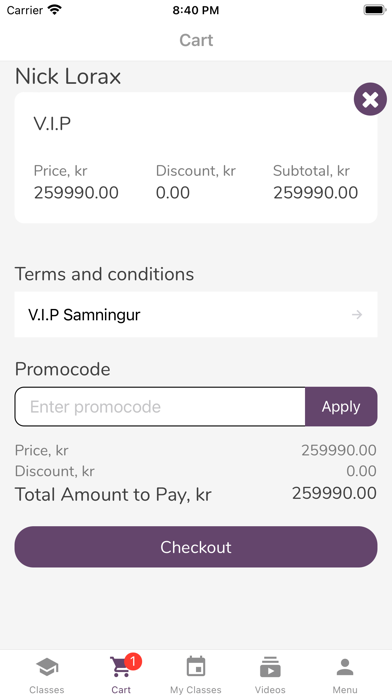Click the Enter promocode field
Image resolution: width=392 pixels, height=696 pixels.
(160, 407)
